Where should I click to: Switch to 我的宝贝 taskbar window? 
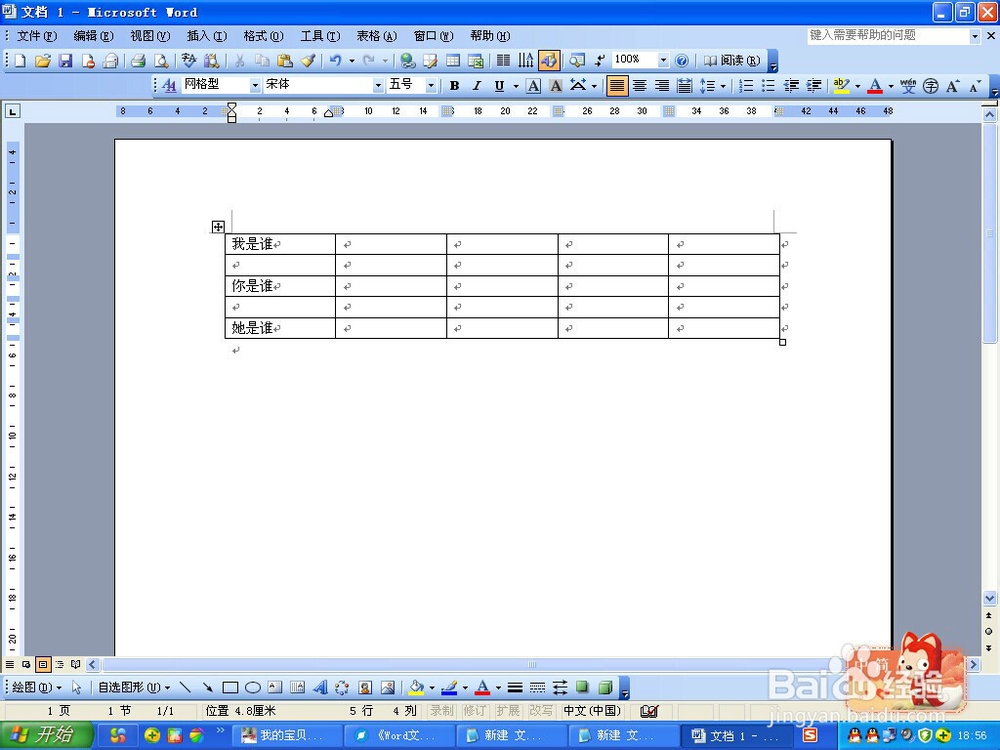click(x=286, y=735)
